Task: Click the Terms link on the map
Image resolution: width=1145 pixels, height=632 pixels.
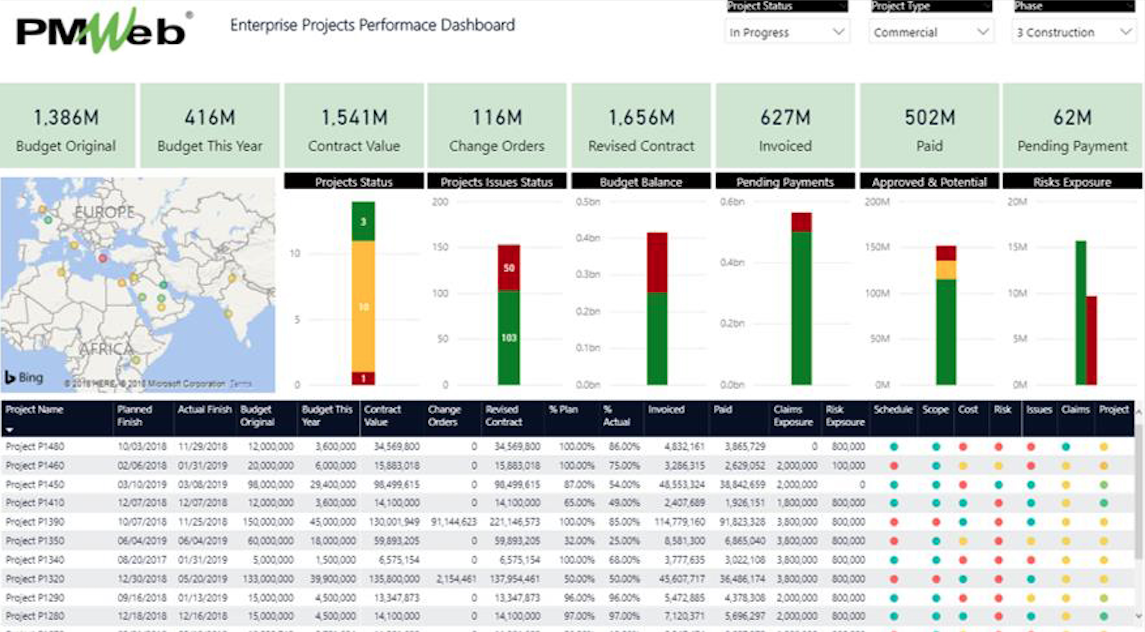Action: point(241,384)
